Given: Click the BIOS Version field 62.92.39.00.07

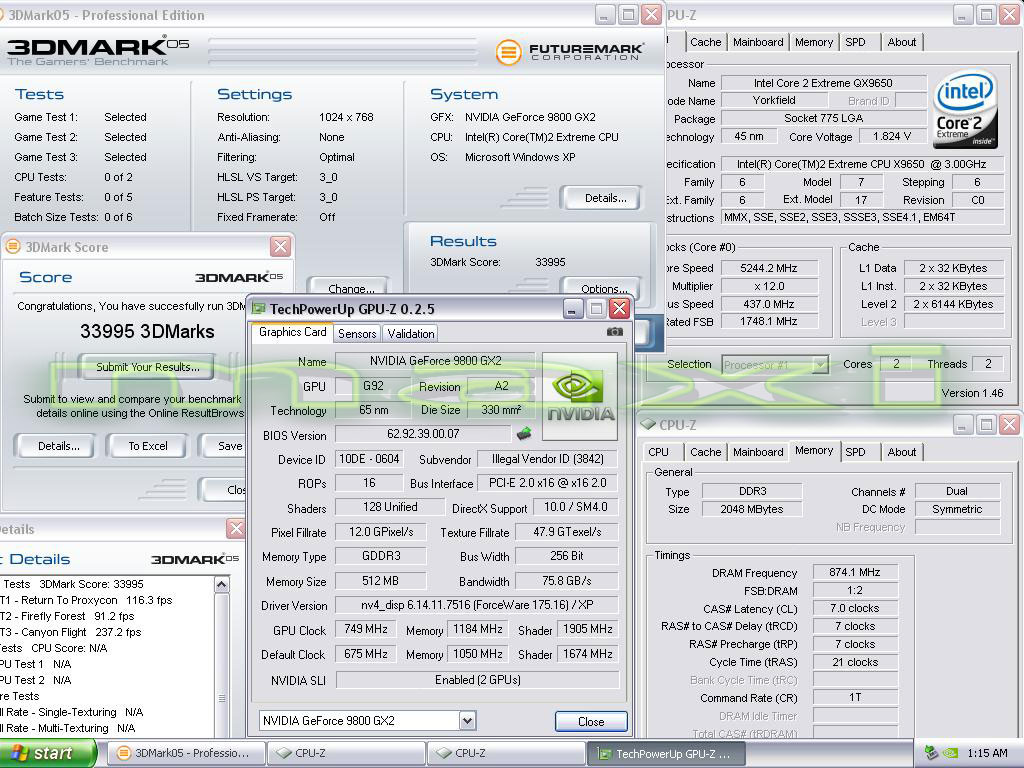Looking at the screenshot, I should pyautogui.click(x=423, y=434).
